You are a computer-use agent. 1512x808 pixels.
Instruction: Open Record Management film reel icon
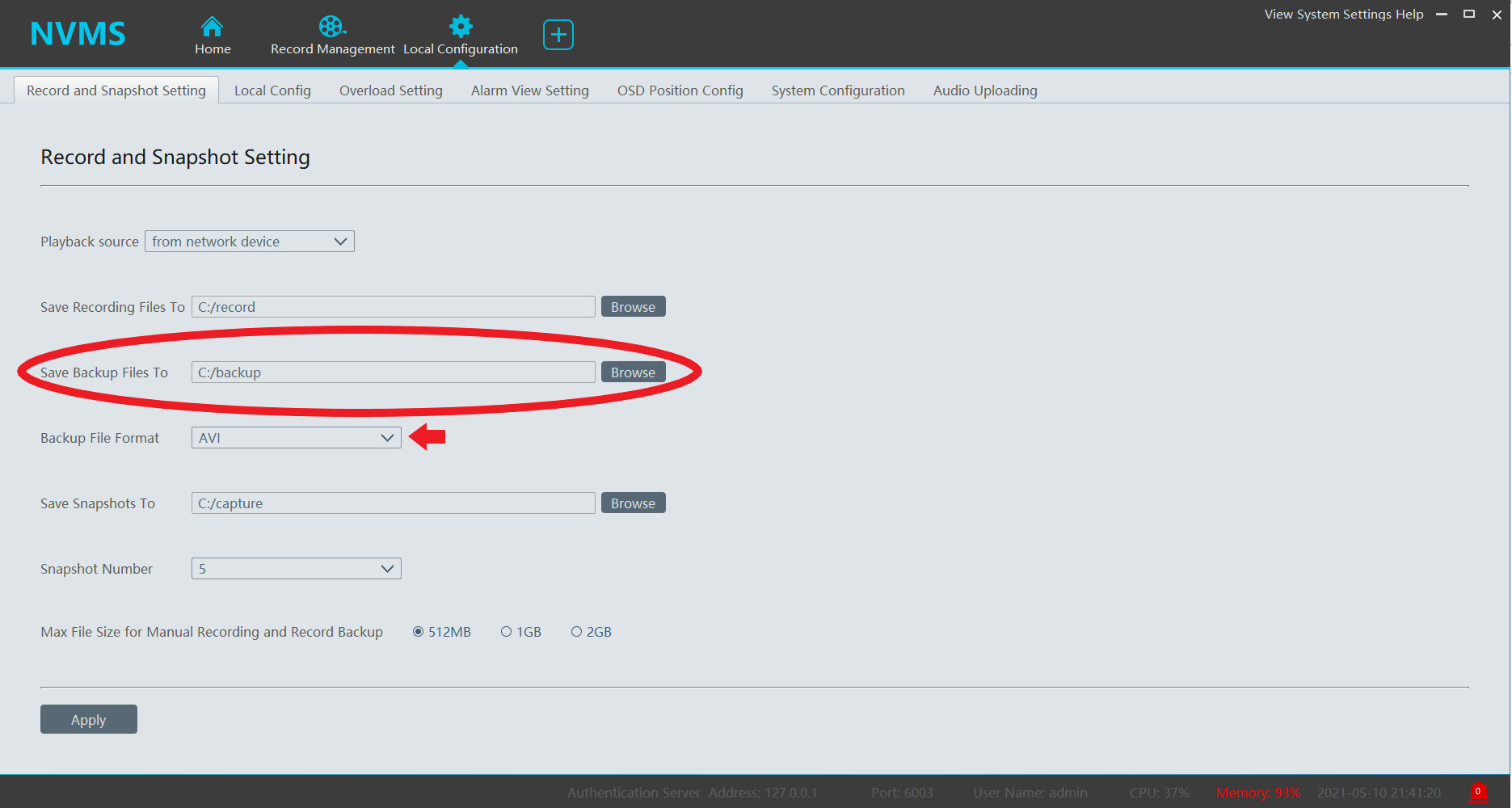[x=331, y=27]
